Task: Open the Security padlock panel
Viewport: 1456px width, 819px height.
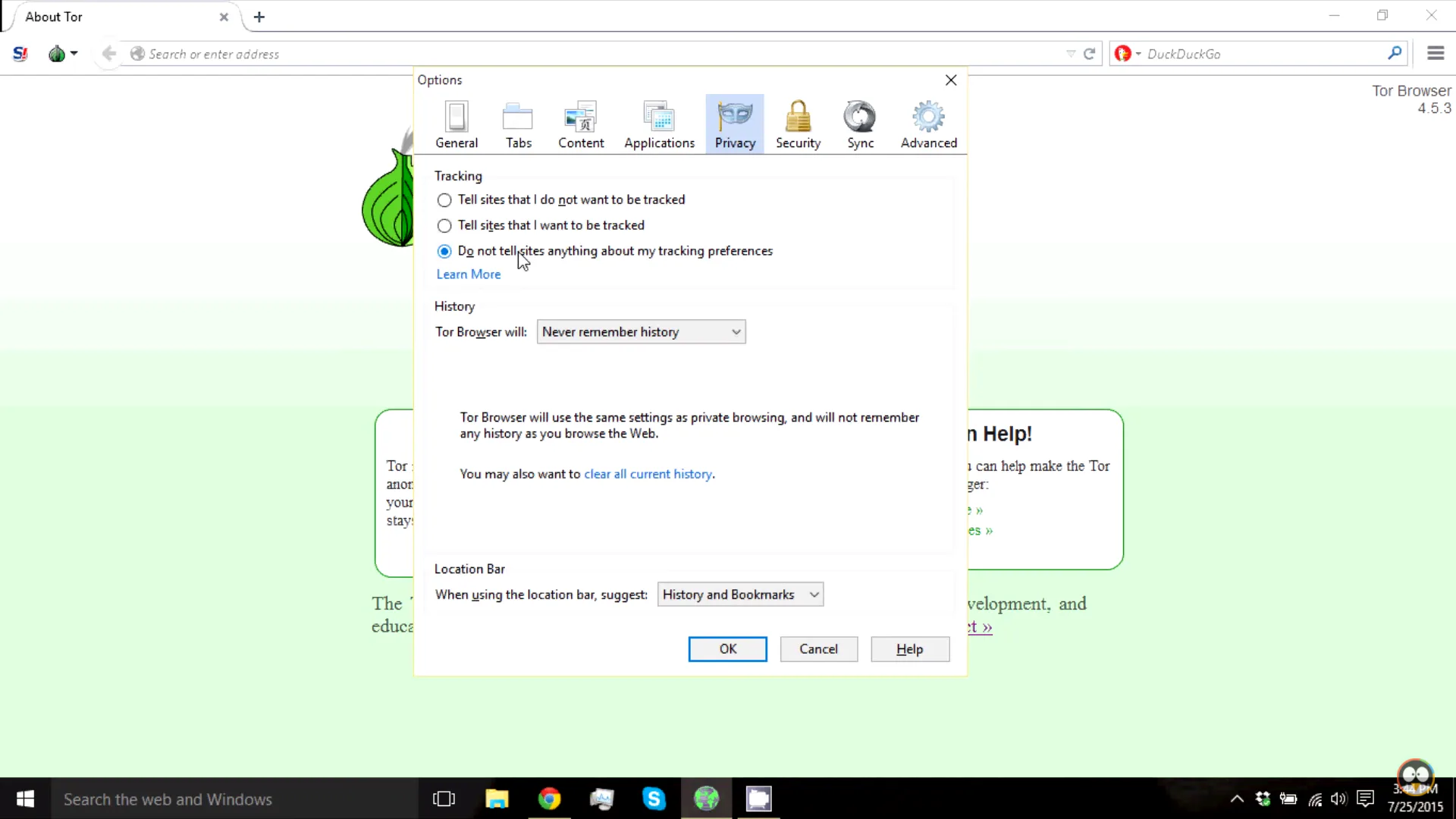Action: (798, 125)
